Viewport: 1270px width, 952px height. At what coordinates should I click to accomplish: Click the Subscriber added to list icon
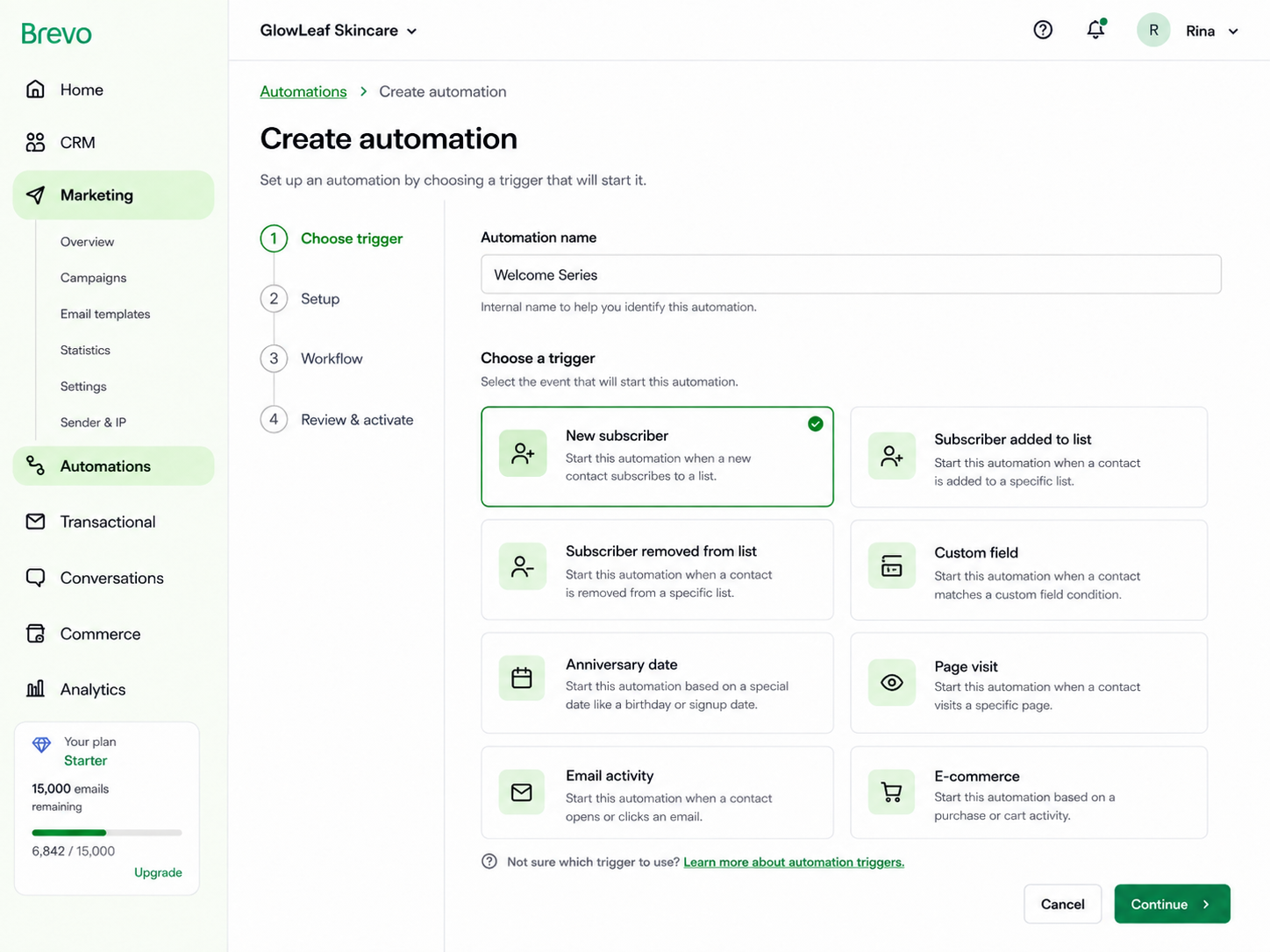click(892, 456)
